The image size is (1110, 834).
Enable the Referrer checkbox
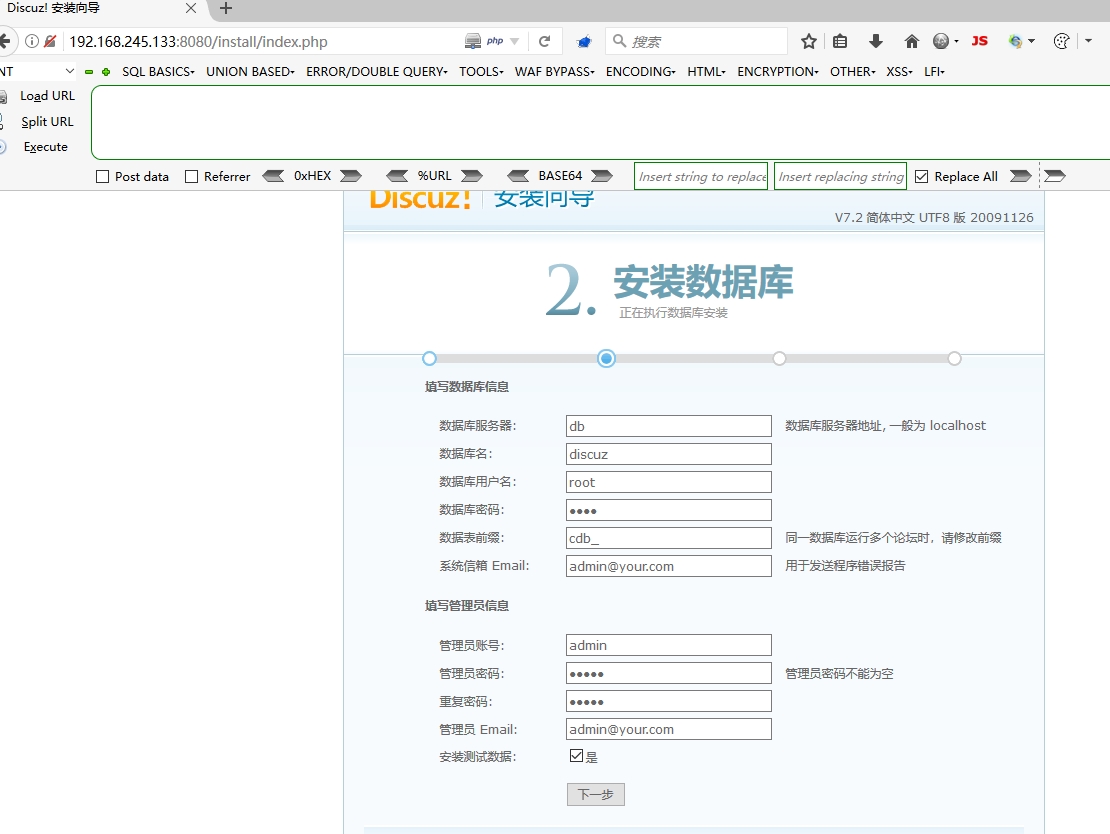tap(192, 177)
